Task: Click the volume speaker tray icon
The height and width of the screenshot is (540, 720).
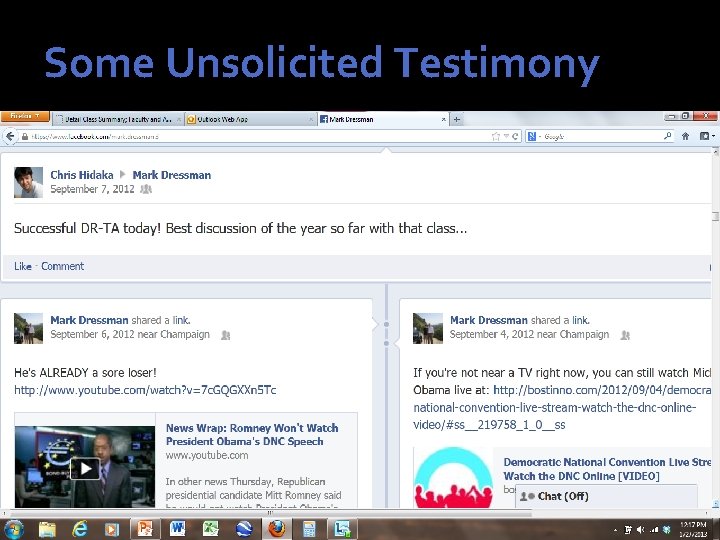Action: pos(640,530)
